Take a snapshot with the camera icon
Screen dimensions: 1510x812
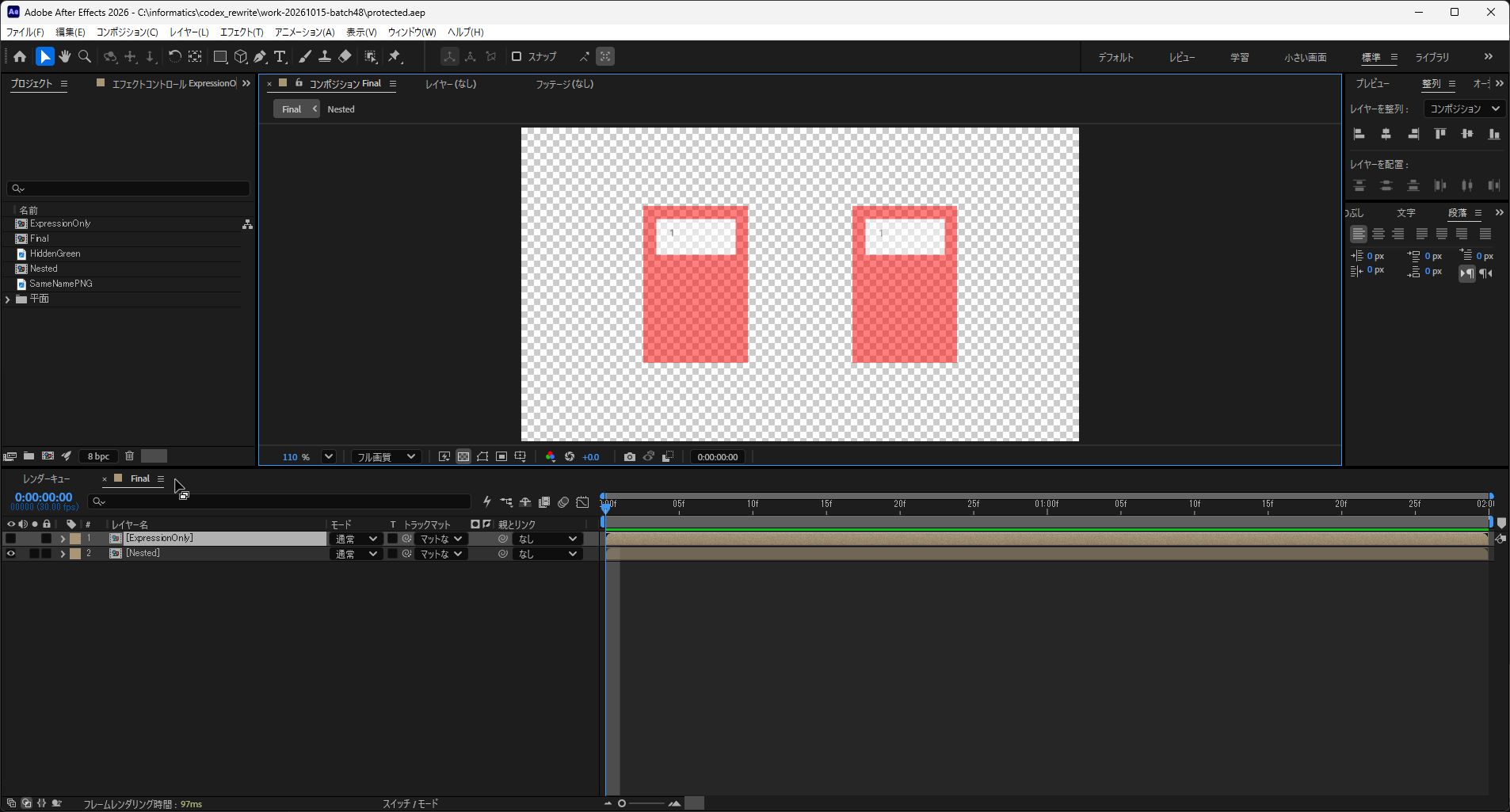629,457
